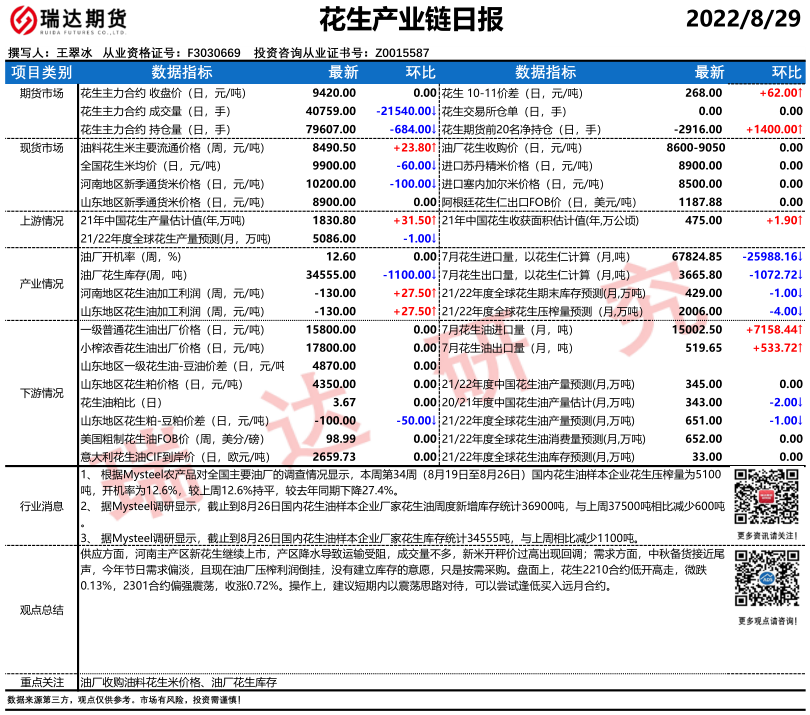
Task: Choose the 下游情况 category label
Action: click(41, 393)
